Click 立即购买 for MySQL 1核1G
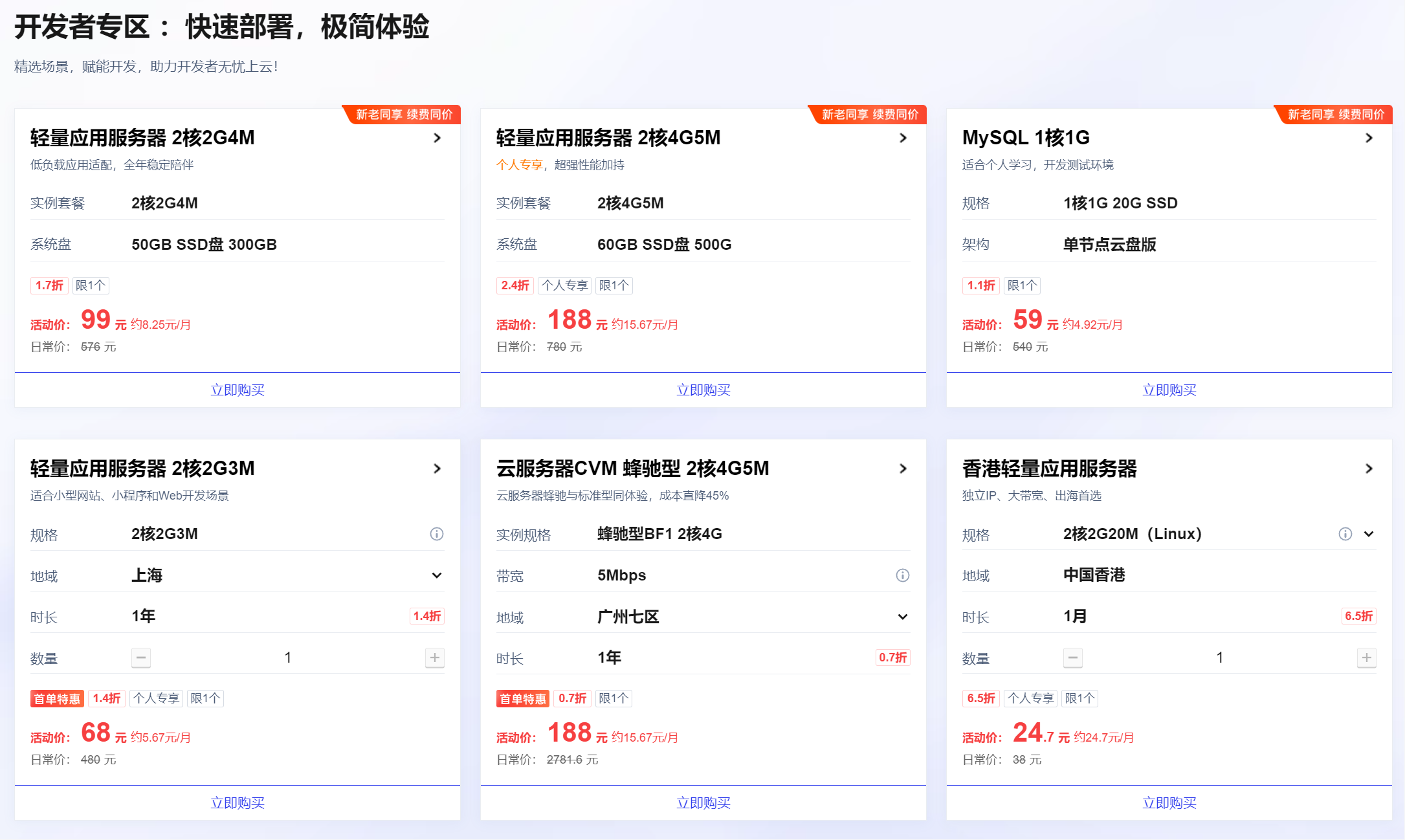 pos(1169,390)
